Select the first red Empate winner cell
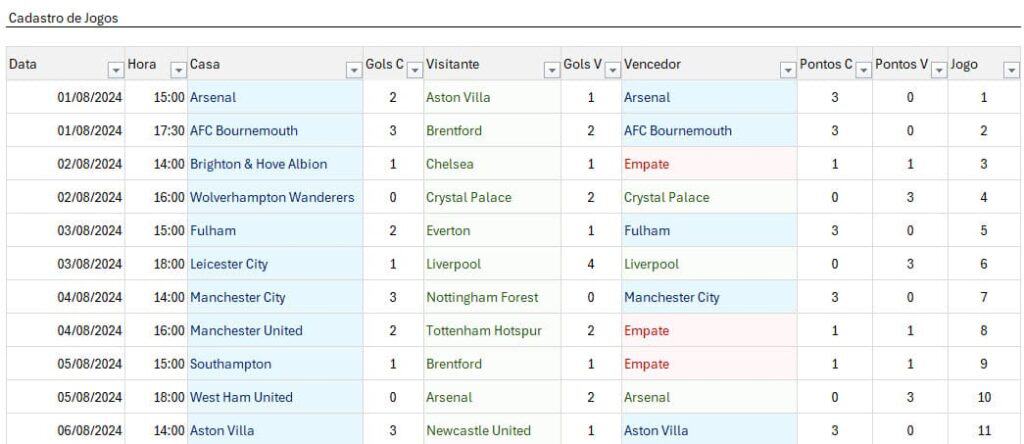This screenshot has height=444, width=1024. pyautogui.click(x=709, y=164)
